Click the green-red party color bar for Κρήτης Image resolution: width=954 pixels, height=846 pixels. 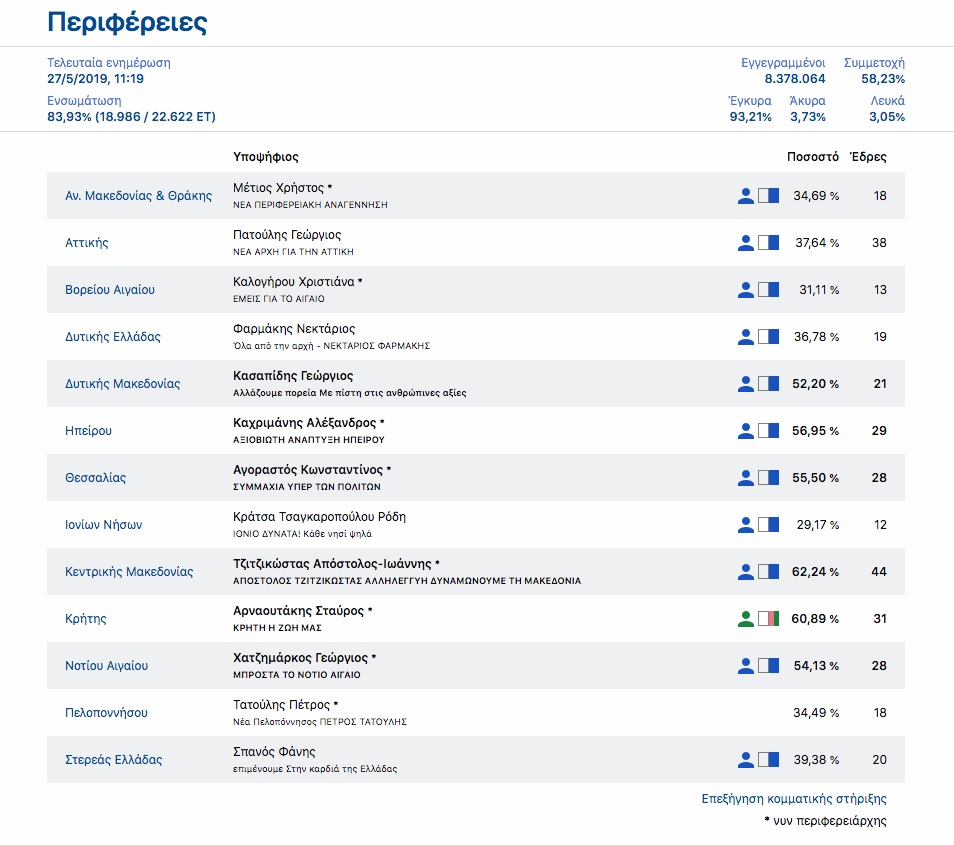click(768, 619)
